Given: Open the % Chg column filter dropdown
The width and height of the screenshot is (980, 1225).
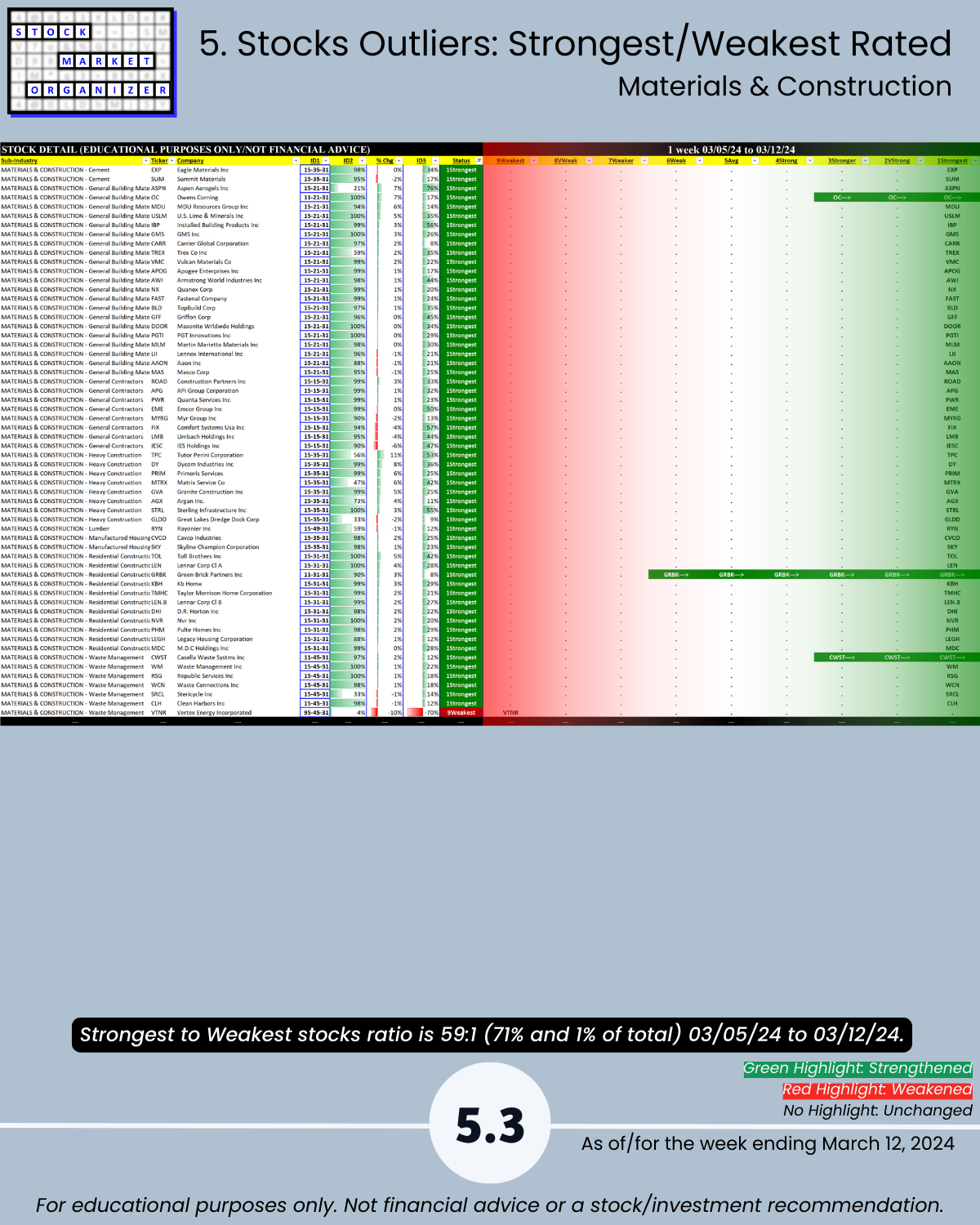Looking at the screenshot, I should coord(399,161).
